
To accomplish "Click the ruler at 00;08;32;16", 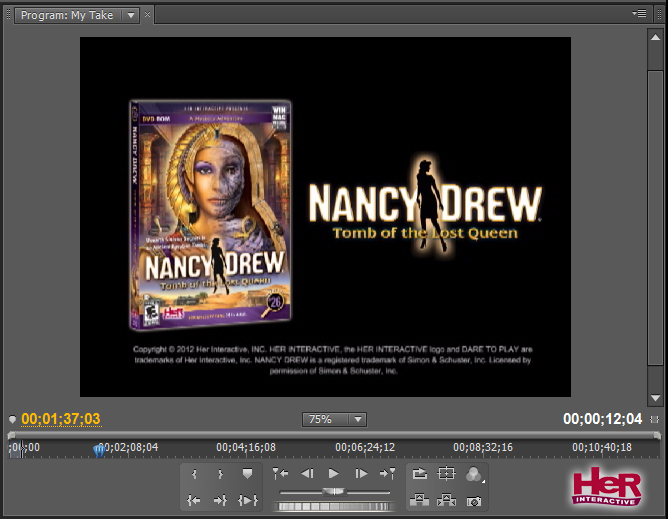I will tap(483, 447).
